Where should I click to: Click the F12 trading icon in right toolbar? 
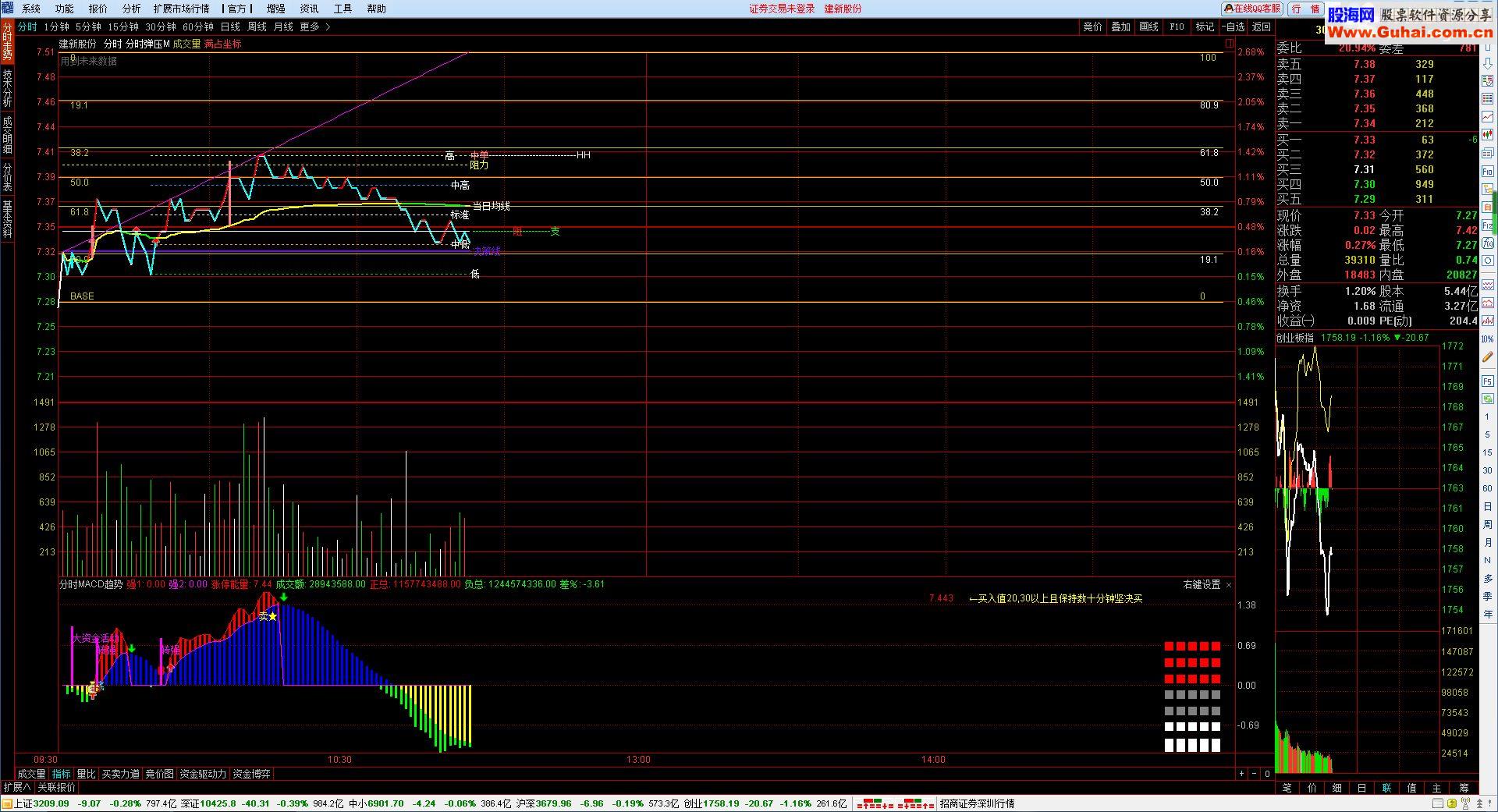[x=1488, y=225]
